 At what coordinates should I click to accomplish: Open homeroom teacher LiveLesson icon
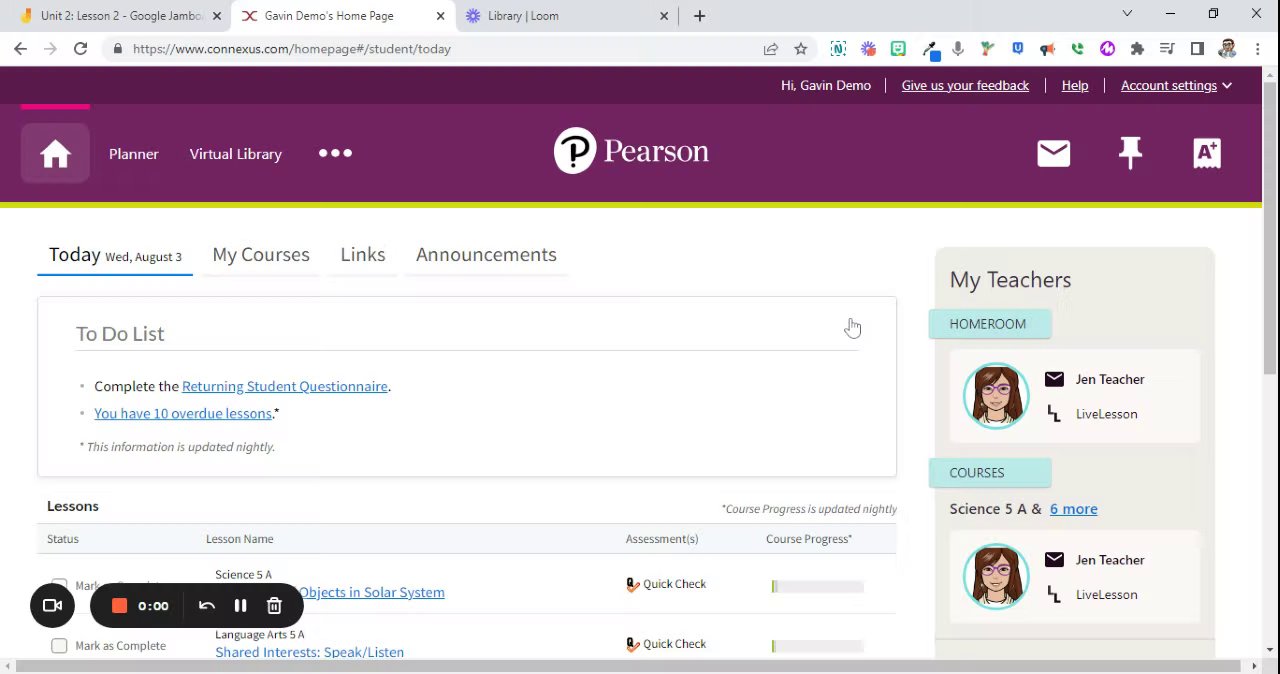(x=1053, y=413)
